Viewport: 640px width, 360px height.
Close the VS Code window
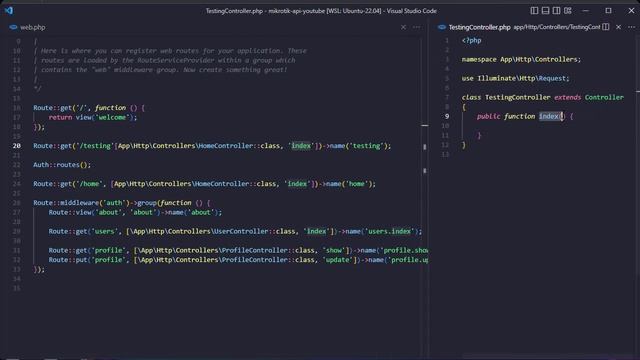click(x=631, y=11)
